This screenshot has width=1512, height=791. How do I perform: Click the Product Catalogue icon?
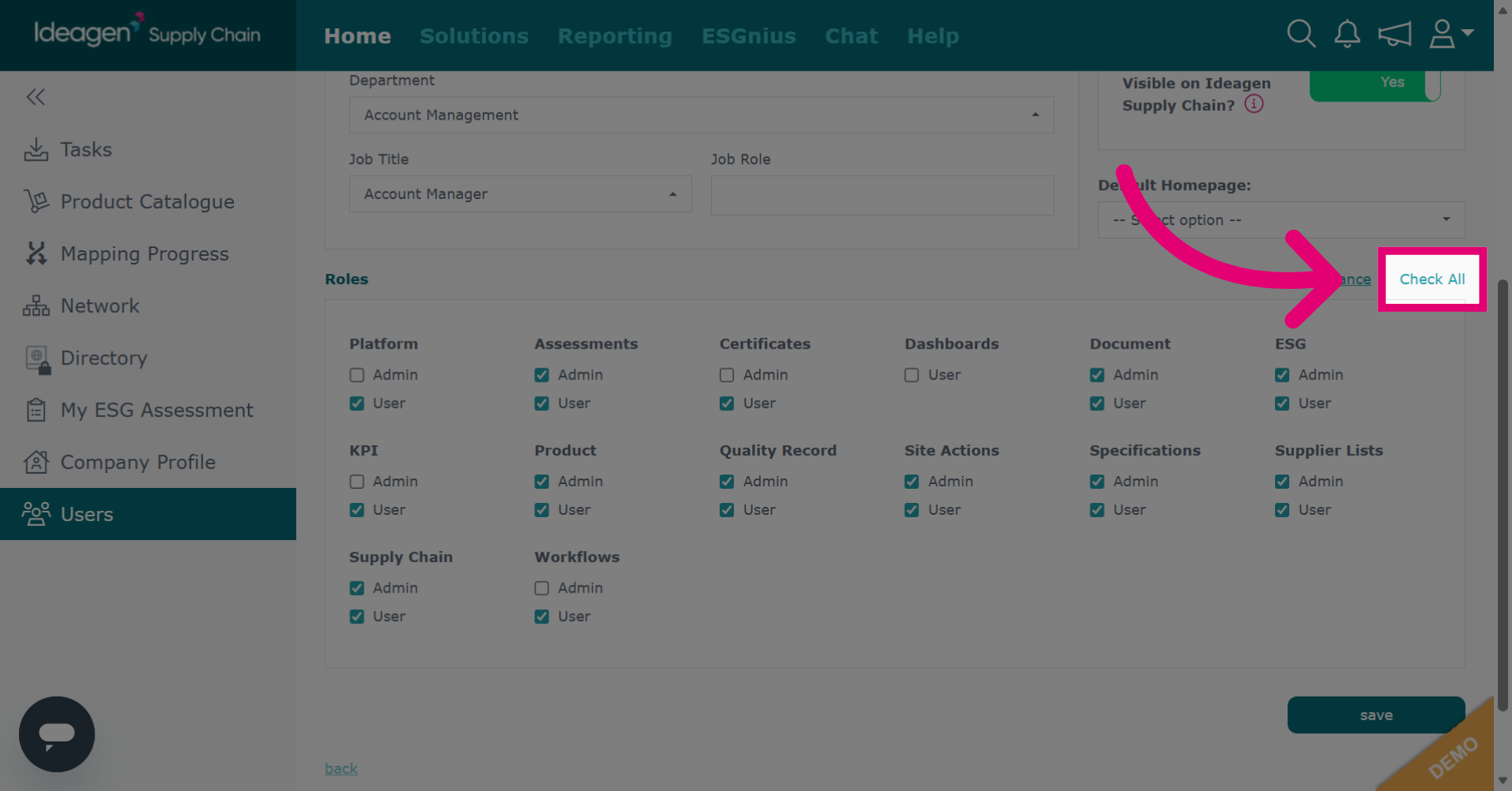click(36, 201)
